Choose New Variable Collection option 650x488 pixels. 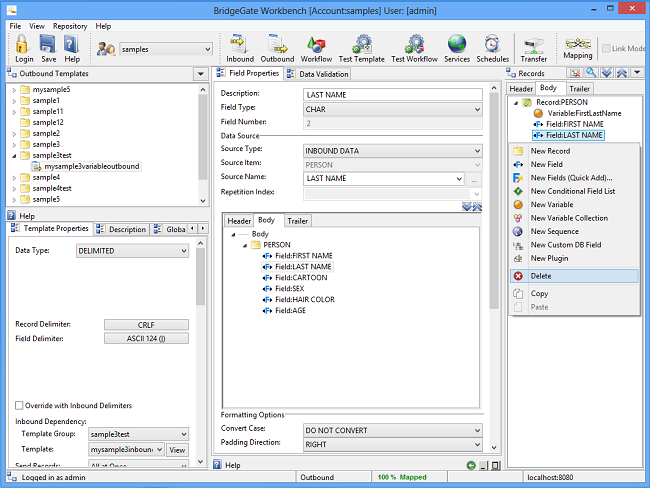[x=574, y=218]
